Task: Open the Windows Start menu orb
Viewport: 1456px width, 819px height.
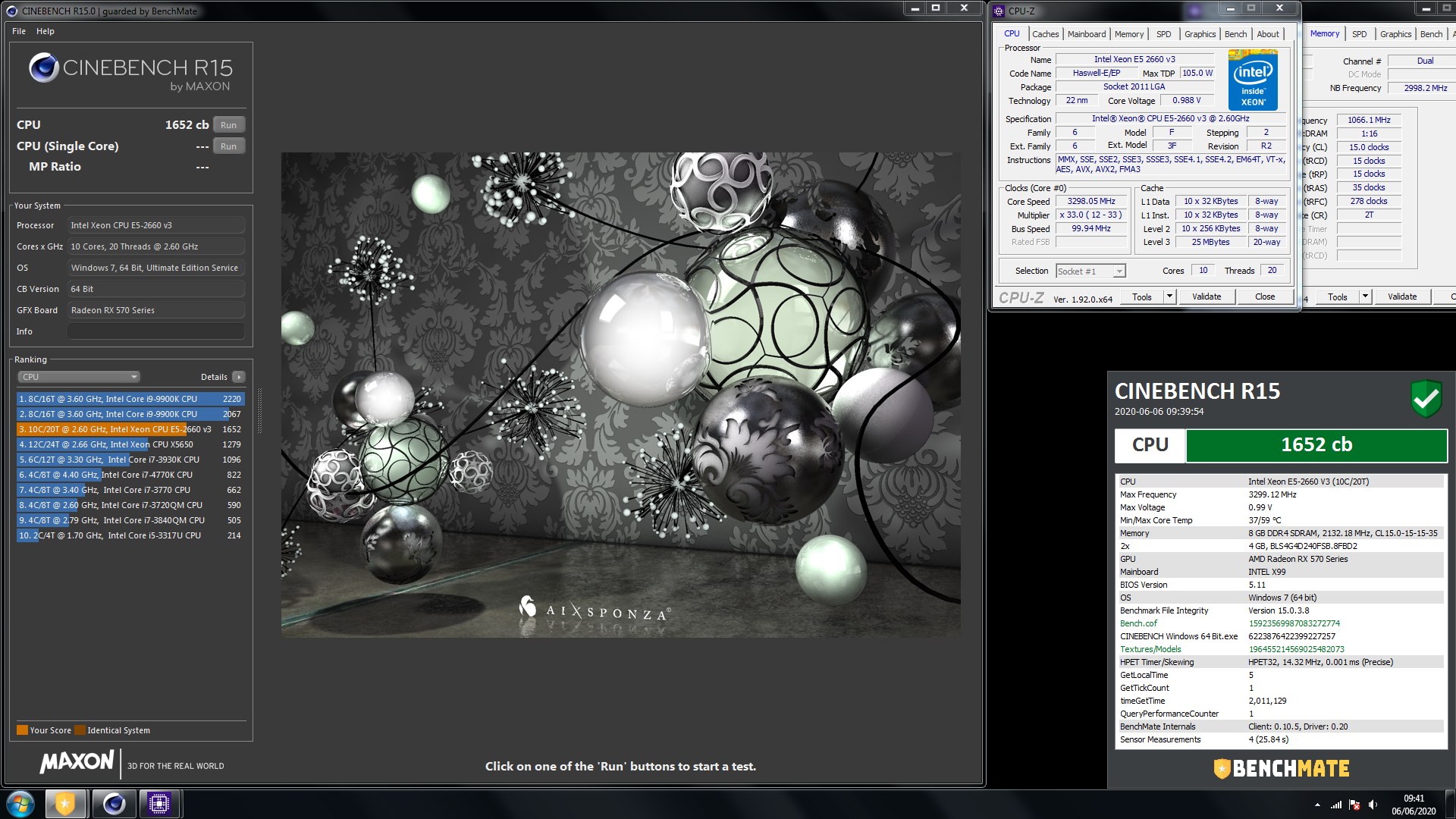Action: coord(20,804)
